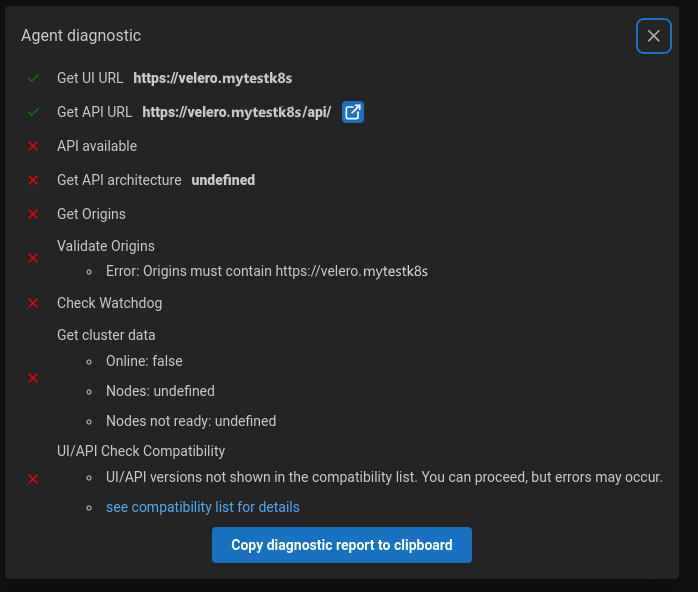Click the Online: false entry
The width and height of the screenshot is (698, 592).
coord(144,361)
